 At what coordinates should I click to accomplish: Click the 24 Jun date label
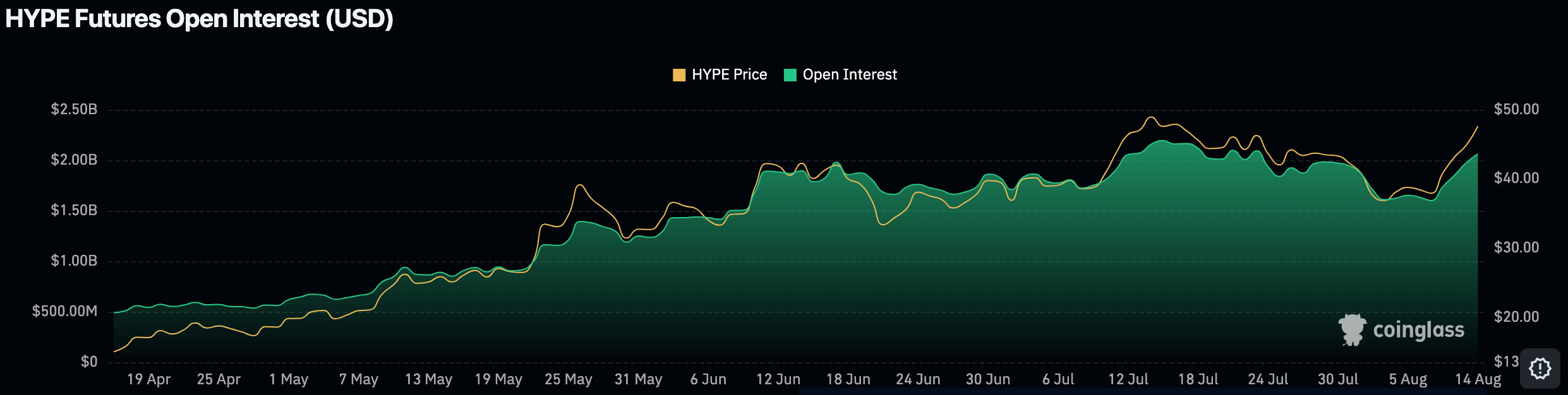[x=918, y=379]
